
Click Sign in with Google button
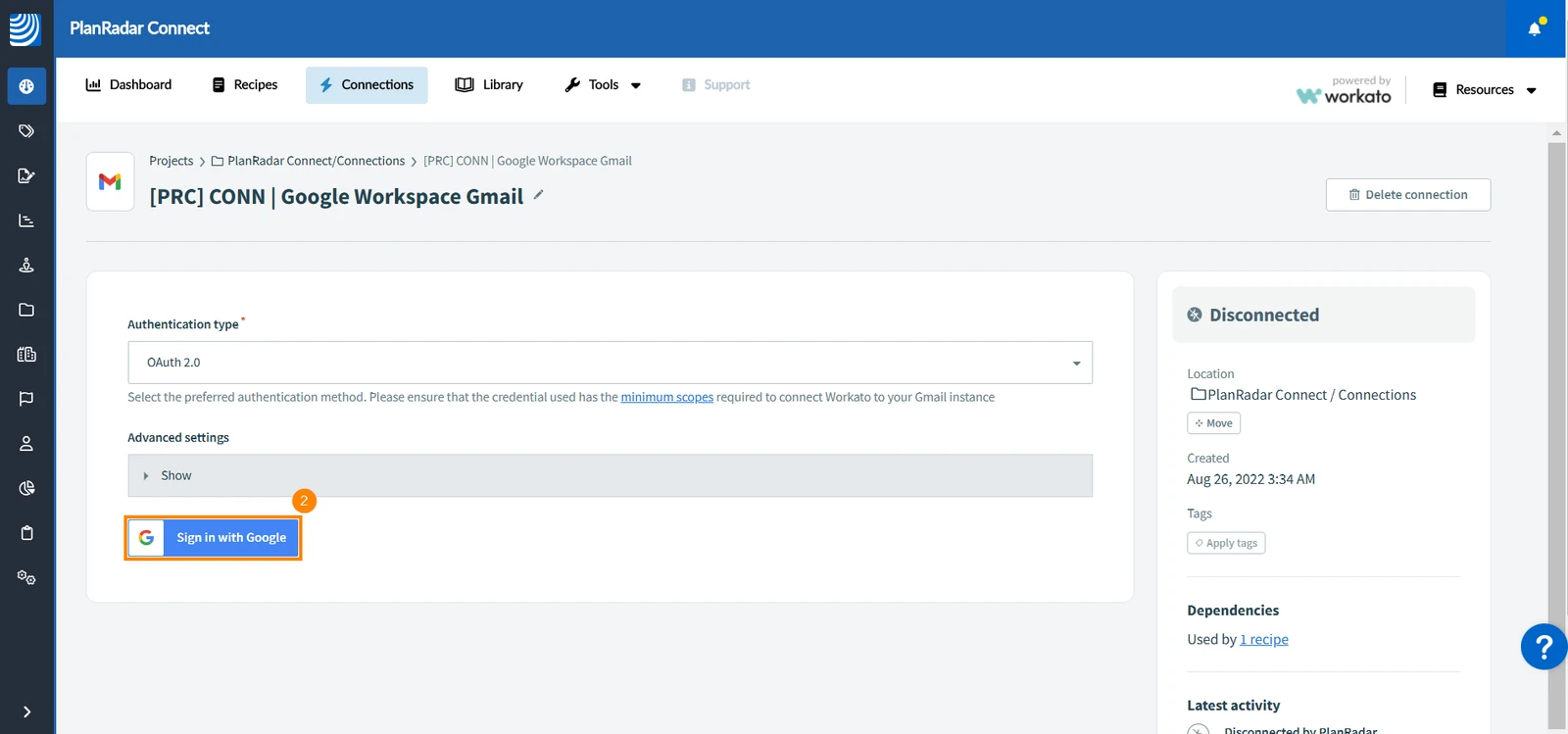214,538
